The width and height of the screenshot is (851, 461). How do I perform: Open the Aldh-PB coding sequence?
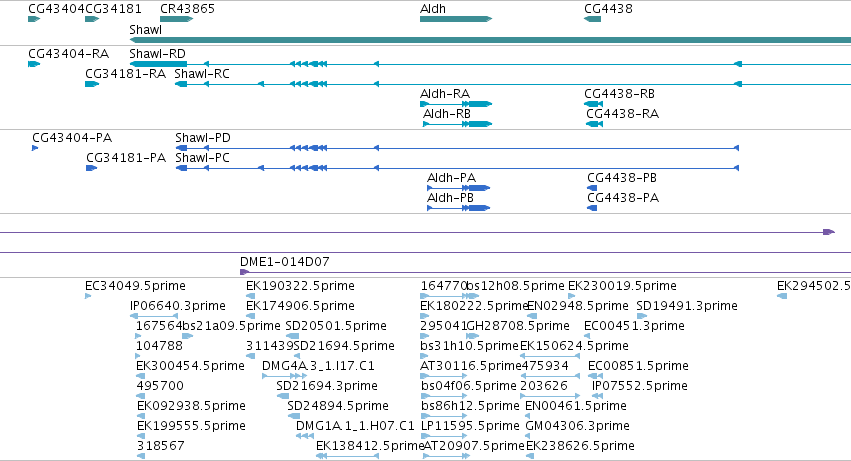(x=458, y=208)
